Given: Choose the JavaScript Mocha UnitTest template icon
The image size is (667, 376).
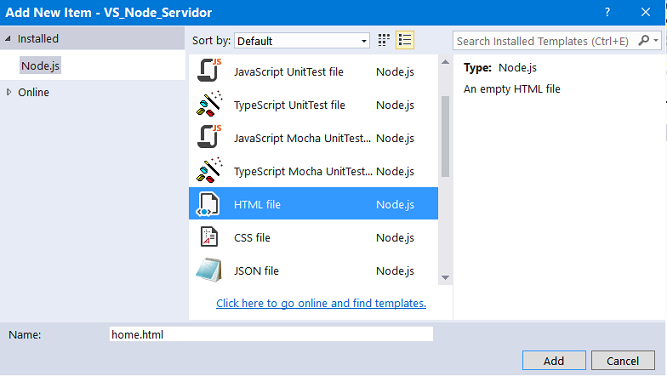Looking at the screenshot, I should (209, 137).
